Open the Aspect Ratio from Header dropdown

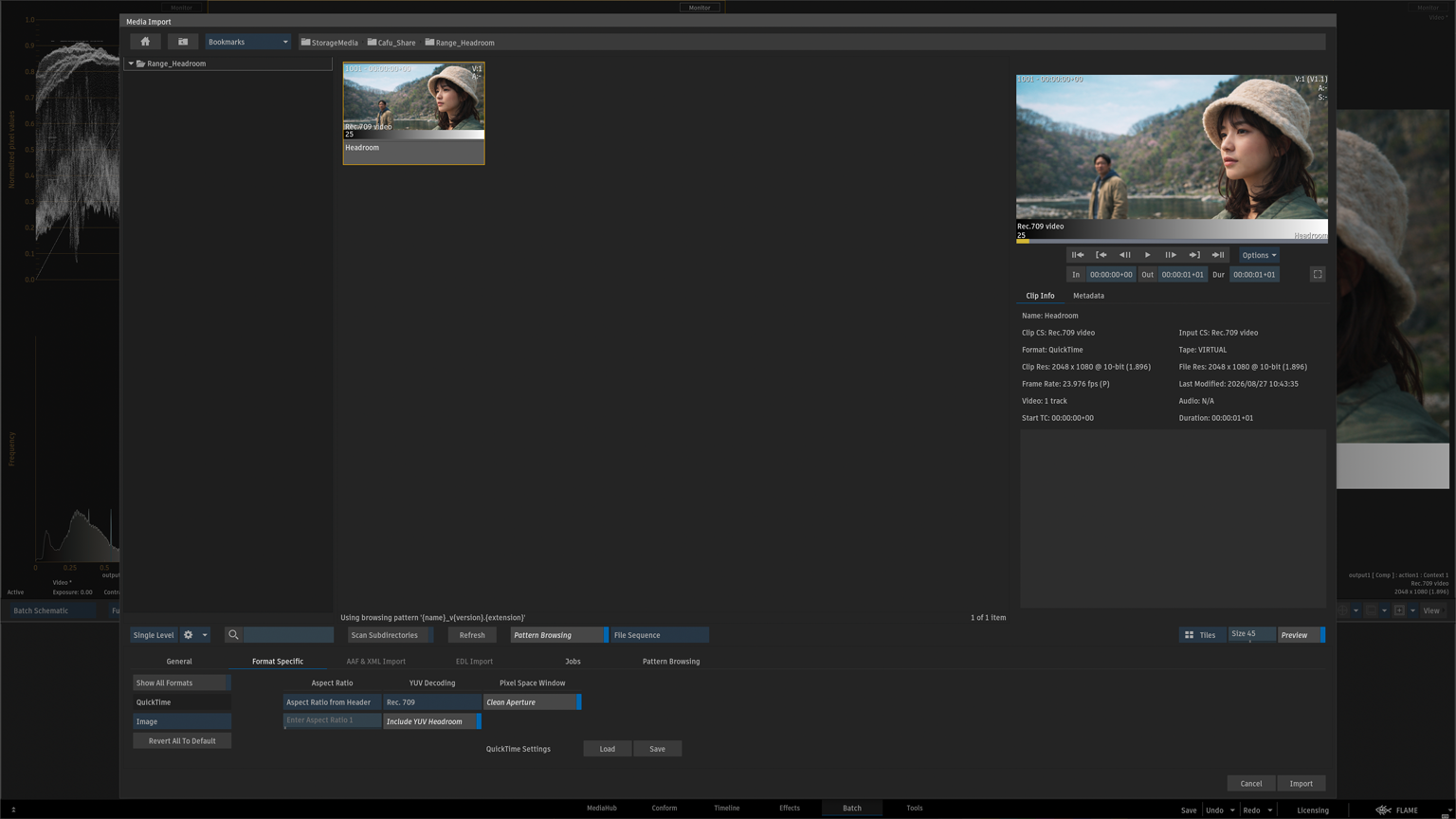coord(332,702)
